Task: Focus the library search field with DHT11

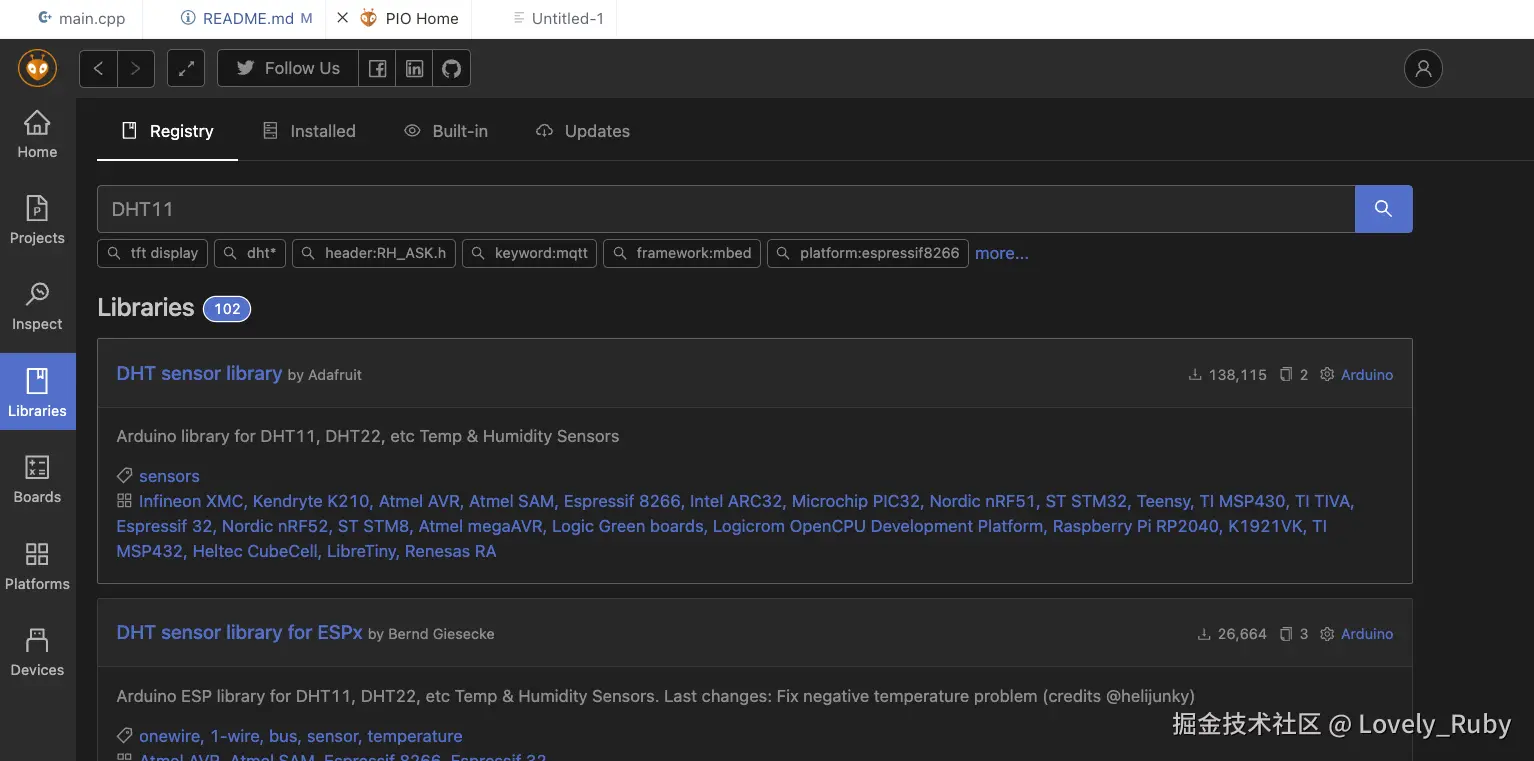Action: 725,208
